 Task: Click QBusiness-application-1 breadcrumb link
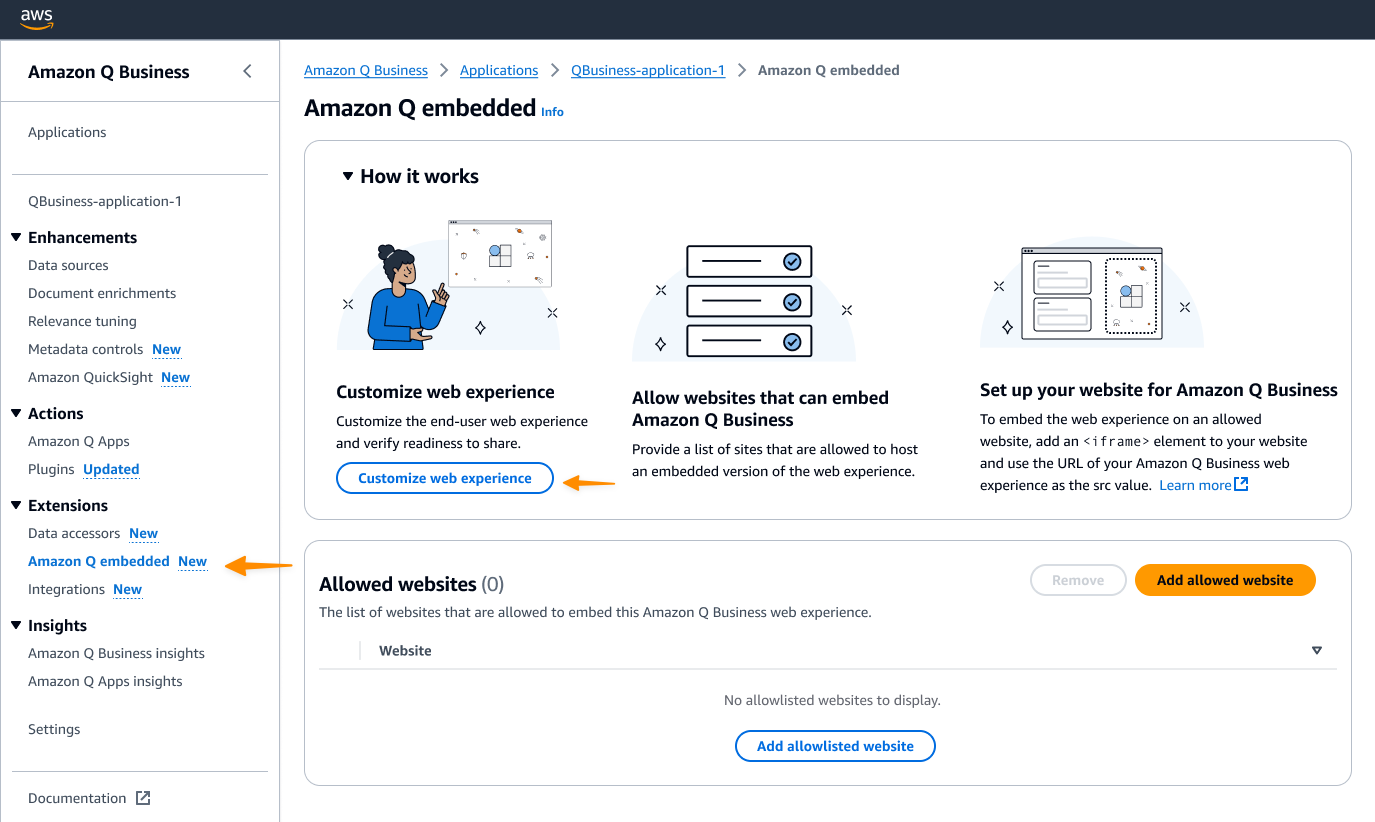pyautogui.click(x=648, y=70)
